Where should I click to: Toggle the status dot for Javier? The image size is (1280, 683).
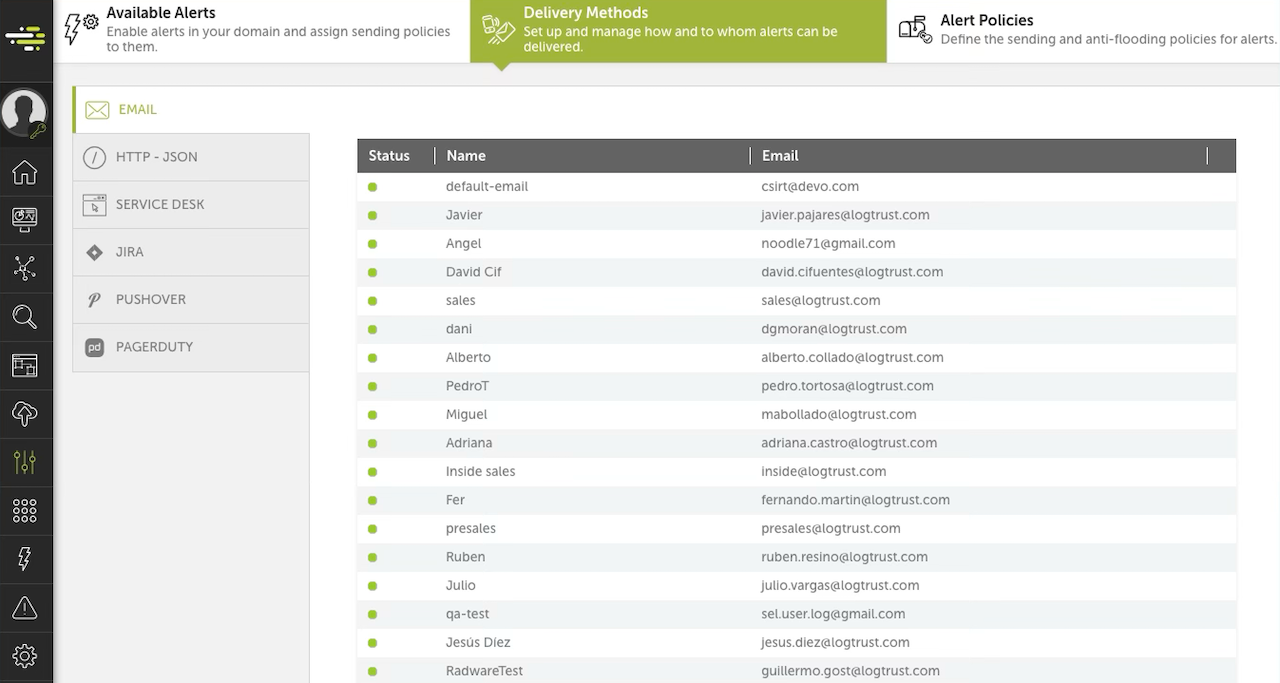373,215
